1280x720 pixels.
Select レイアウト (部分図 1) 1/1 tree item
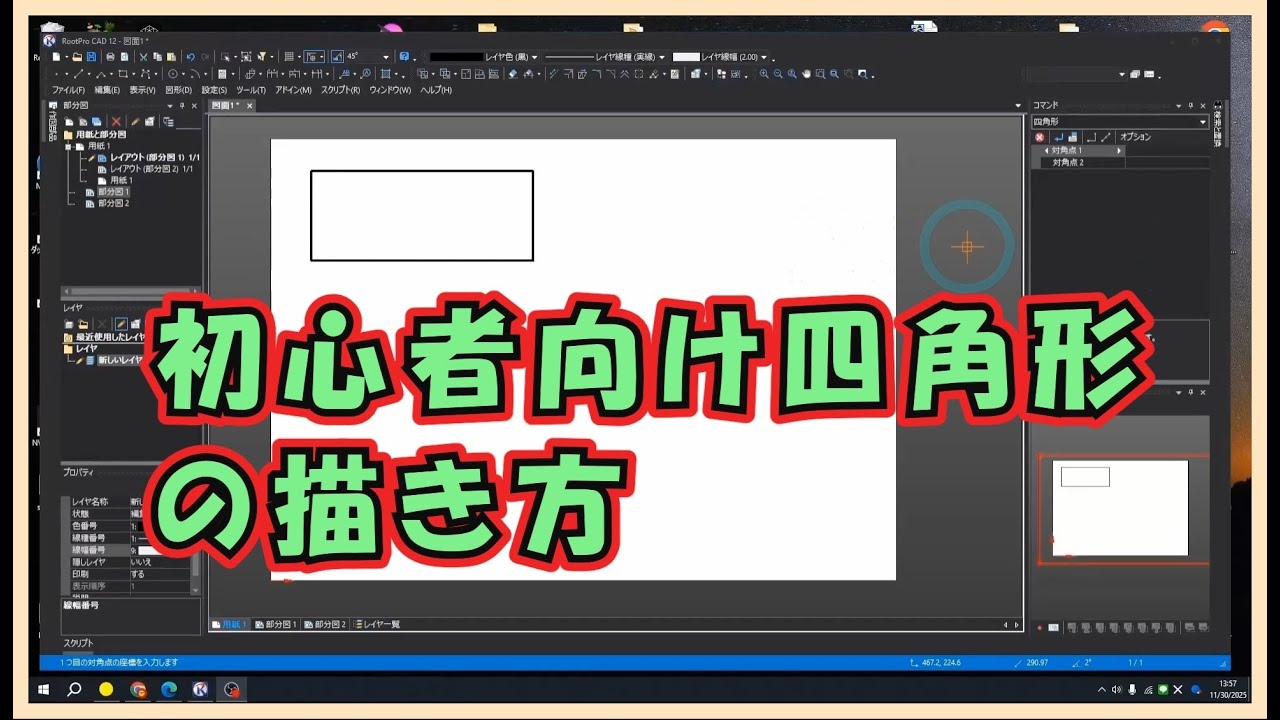point(154,158)
